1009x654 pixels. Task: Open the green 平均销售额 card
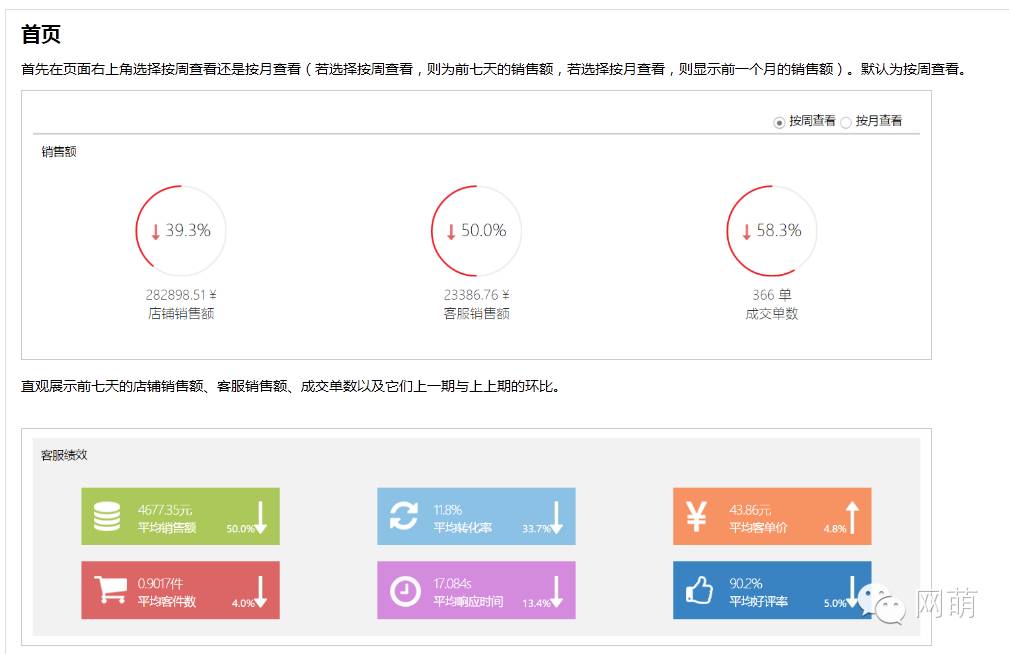(x=180, y=516)
